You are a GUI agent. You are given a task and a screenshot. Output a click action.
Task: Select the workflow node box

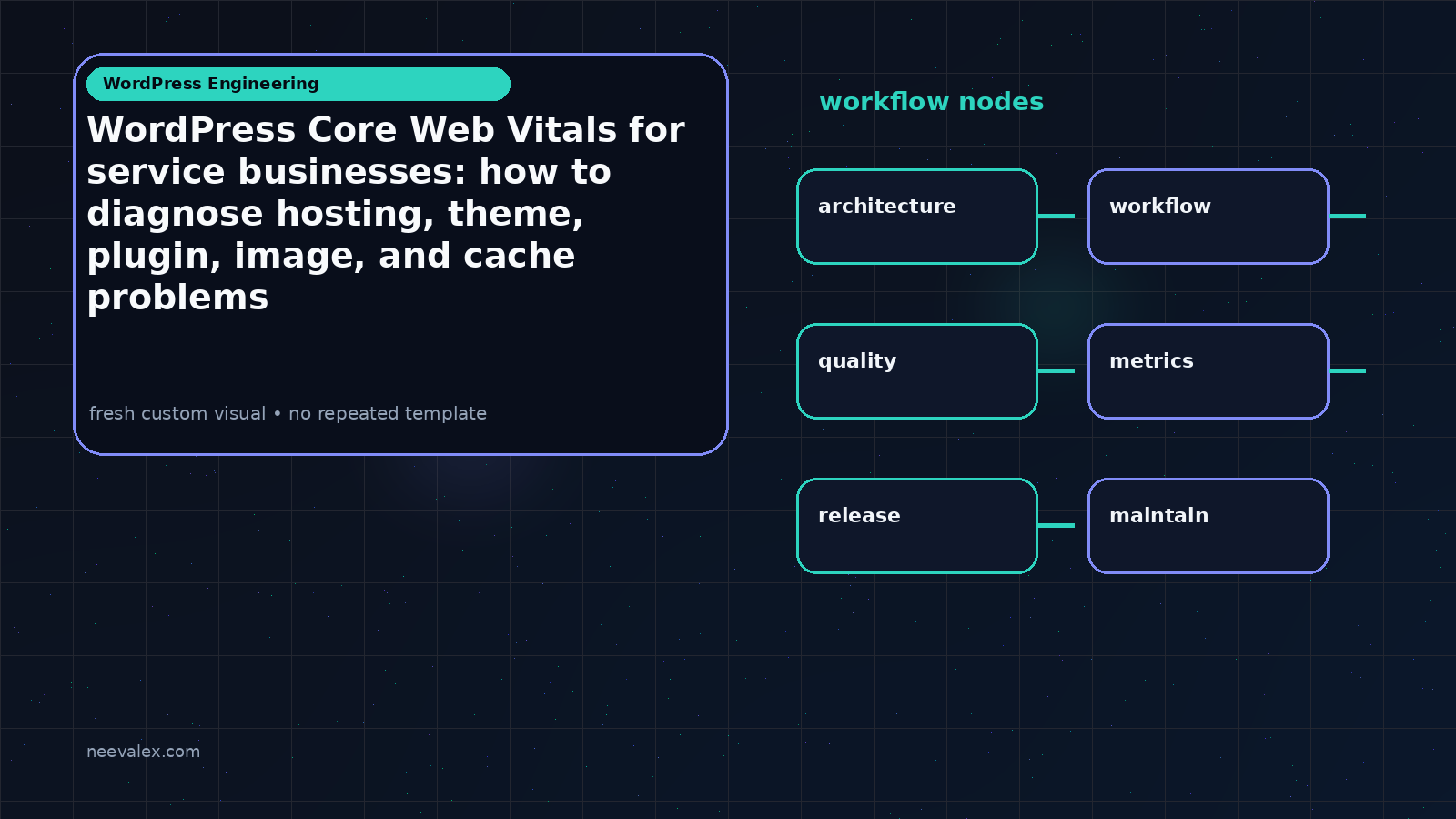click(1208, 217)
